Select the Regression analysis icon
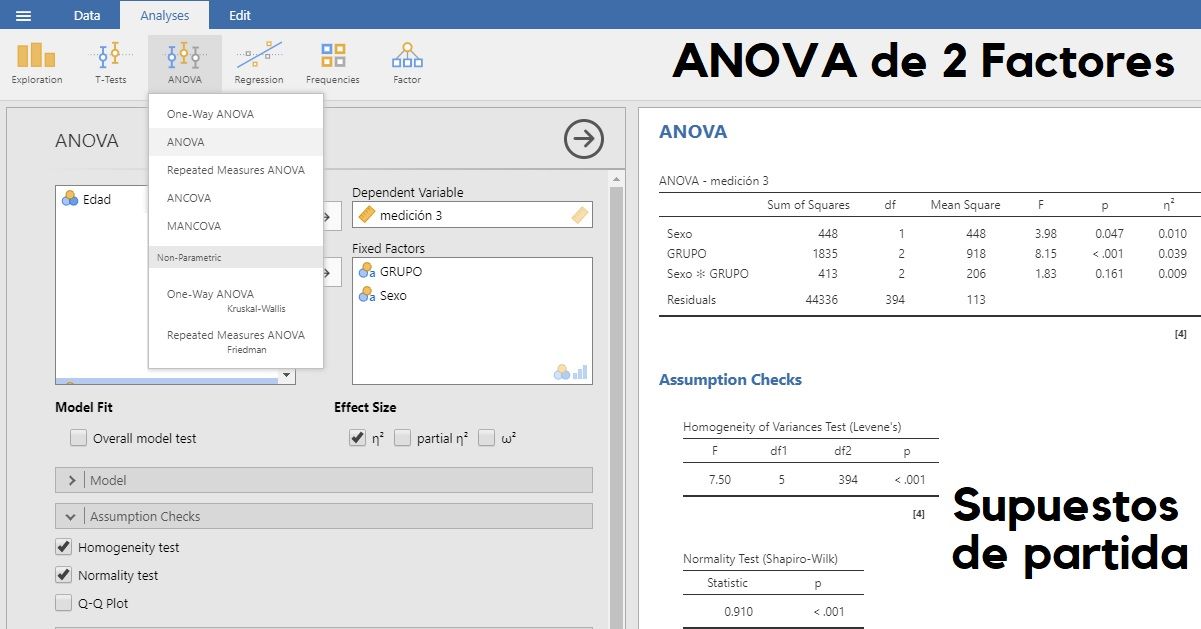The height and width of the screenshot is (629, 1201). [259, 60]
